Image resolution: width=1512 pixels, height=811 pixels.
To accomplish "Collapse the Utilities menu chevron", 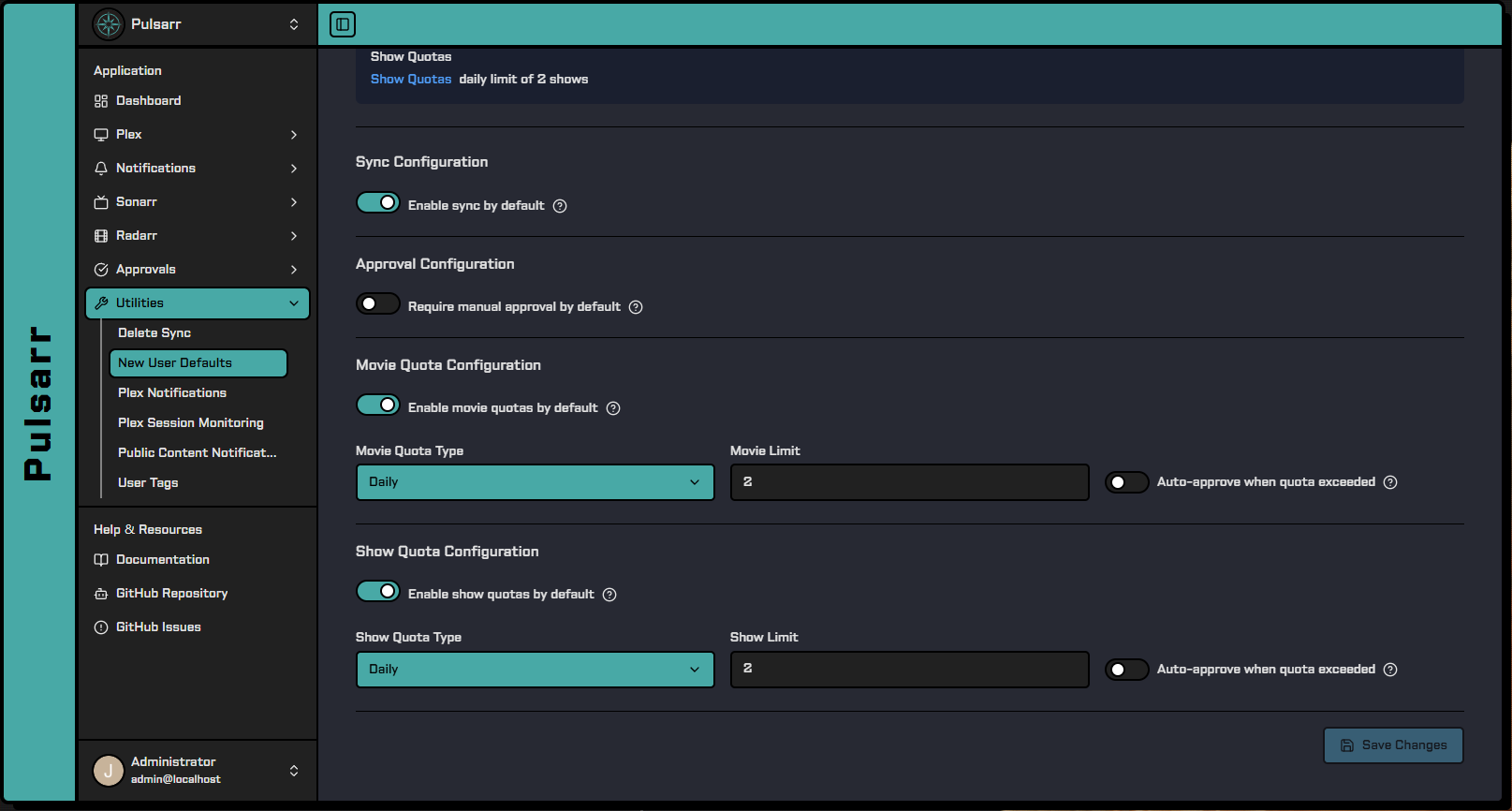I will (294, 303).
